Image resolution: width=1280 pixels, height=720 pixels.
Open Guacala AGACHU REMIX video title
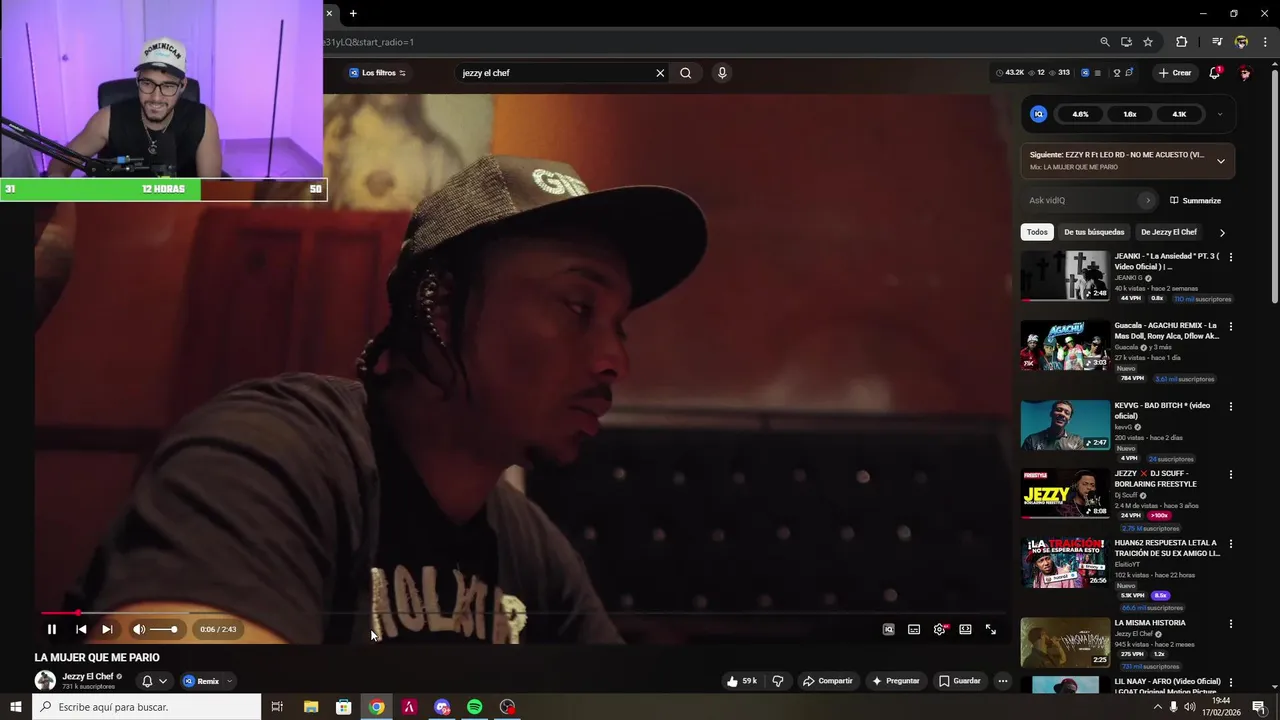(1167, 331)
